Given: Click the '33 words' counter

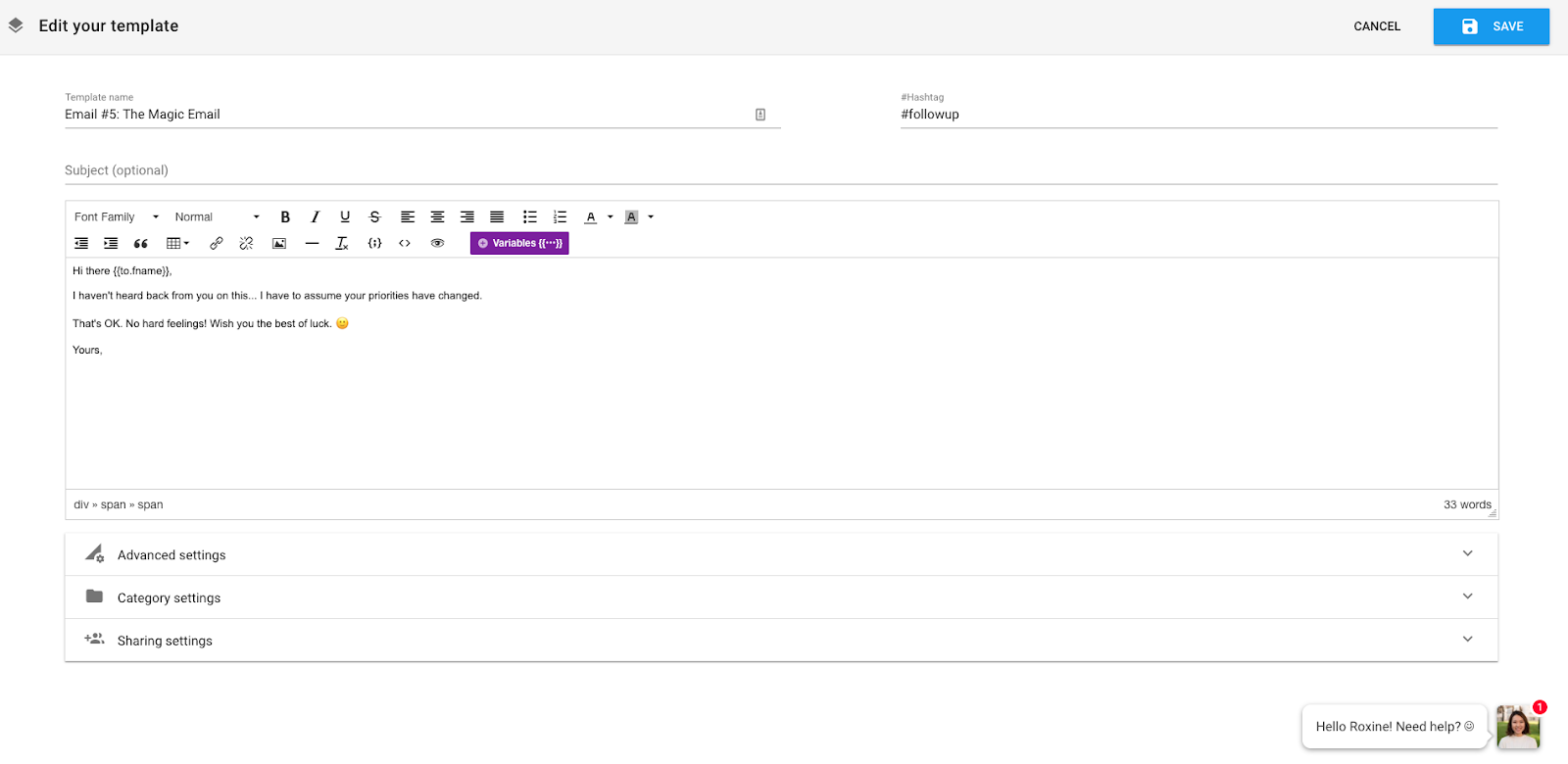Looking at the screenshot, I should (1467, 505).
